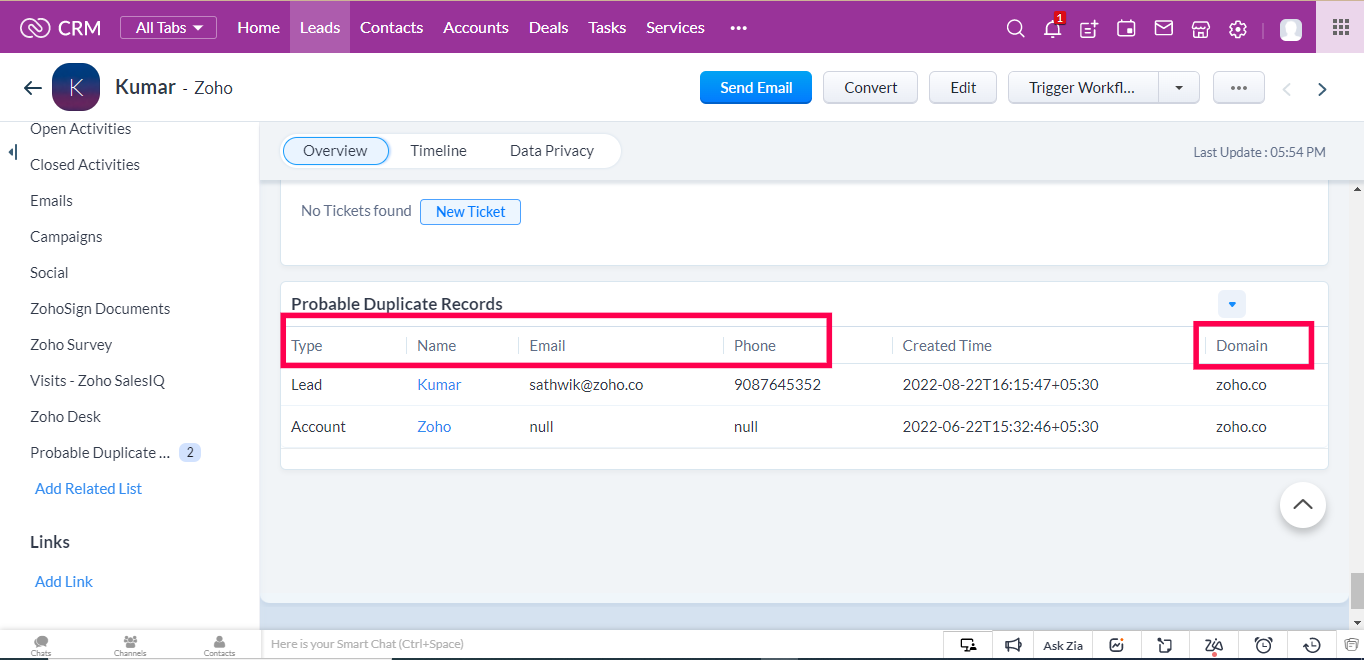Switch to the Data Privacy view
The height and width of the screenshot is (660, 1364).
click(x=552, y=151)
